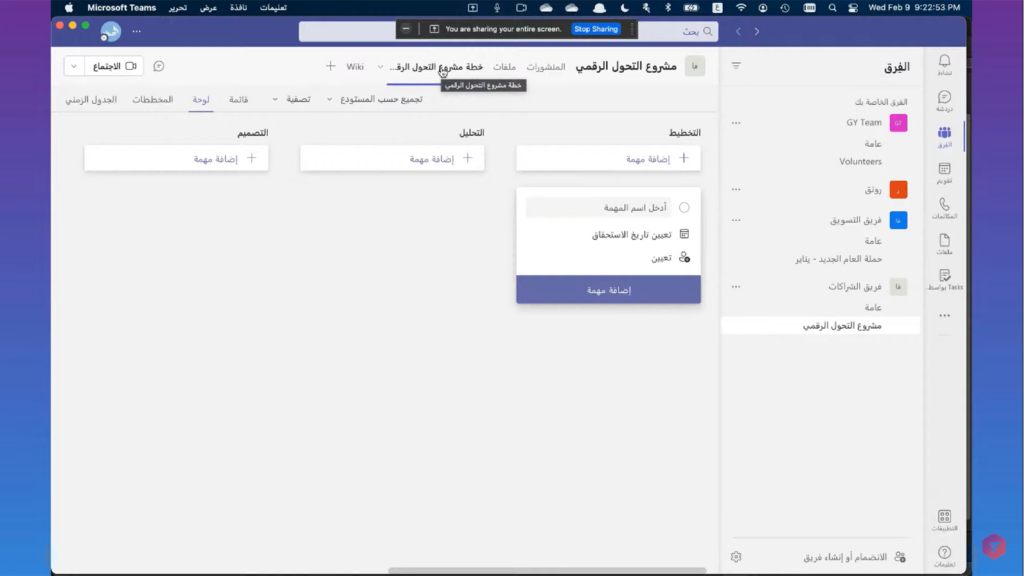Click the assign person icon

(x=684, y=257)
